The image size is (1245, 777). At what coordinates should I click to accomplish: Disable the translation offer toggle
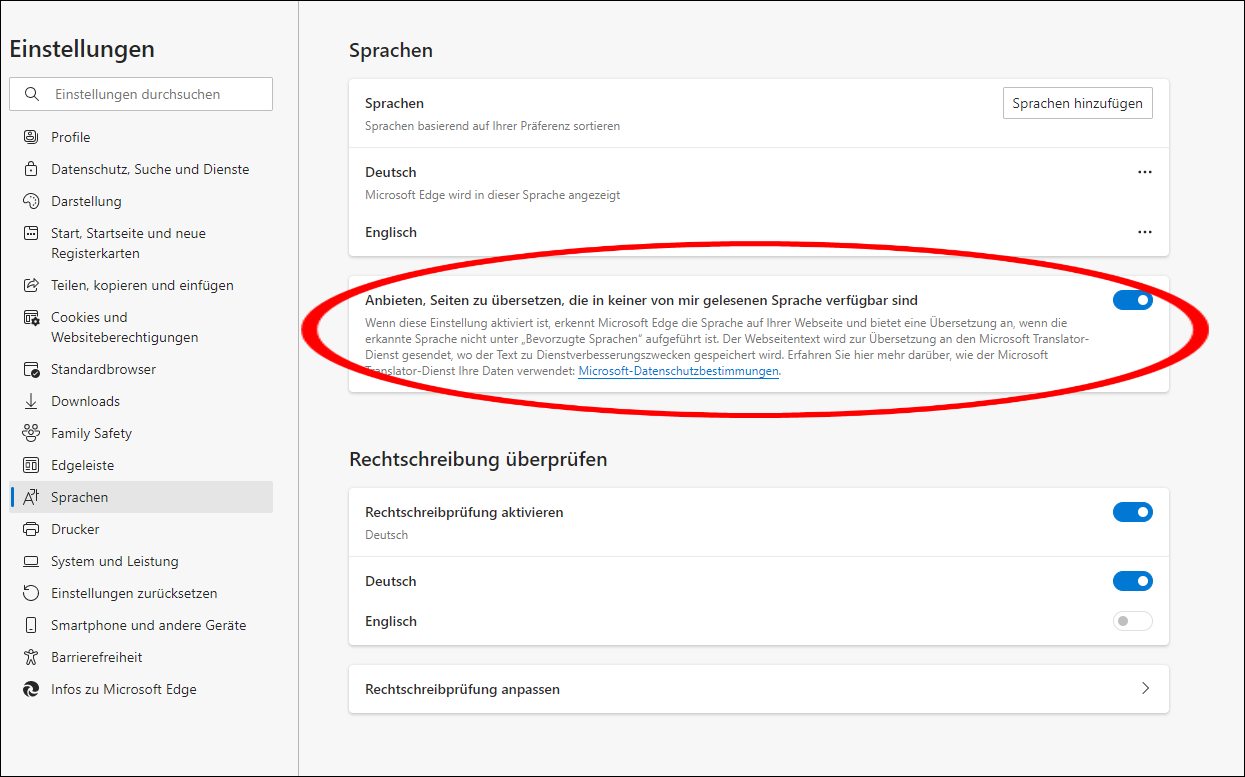coord(1133,300)
